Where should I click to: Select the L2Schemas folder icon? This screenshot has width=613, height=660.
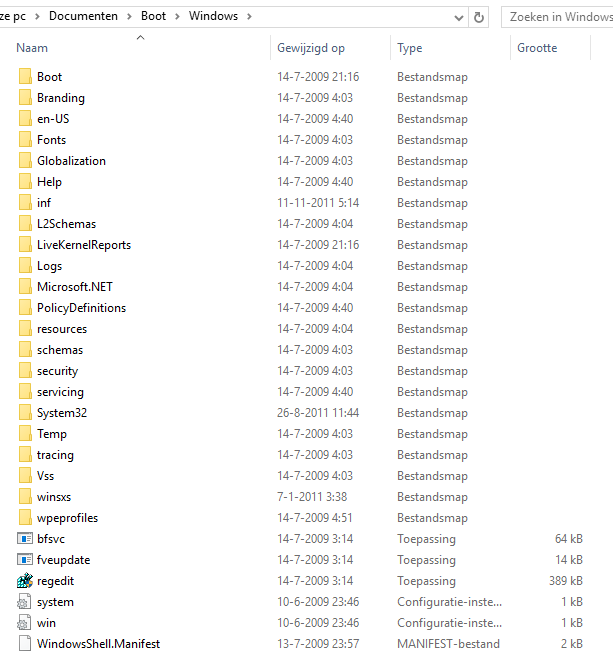(25, 224)
